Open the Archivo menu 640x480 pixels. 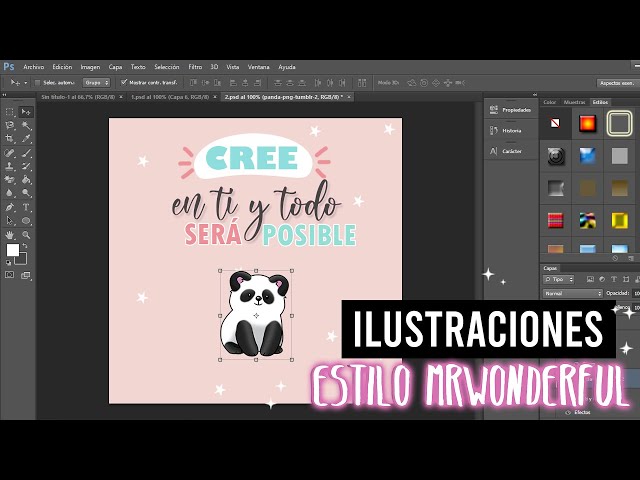33,67
